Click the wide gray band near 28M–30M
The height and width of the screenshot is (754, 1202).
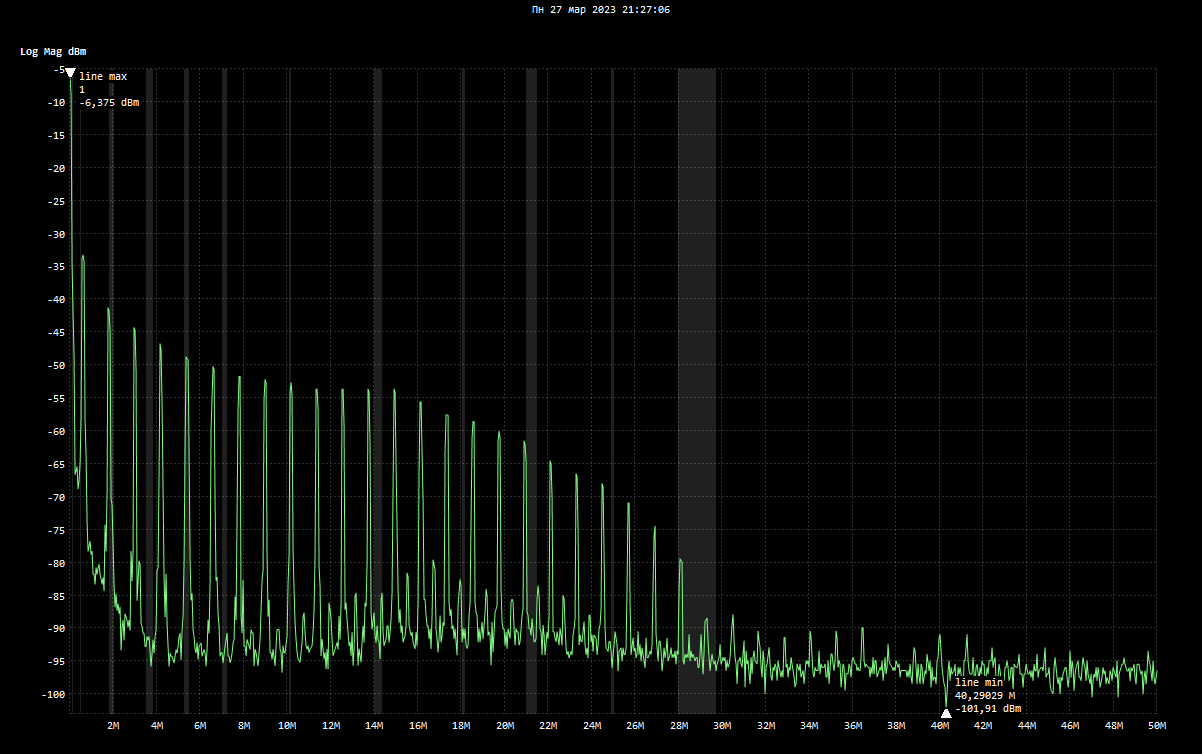click(x=697, y=390)
